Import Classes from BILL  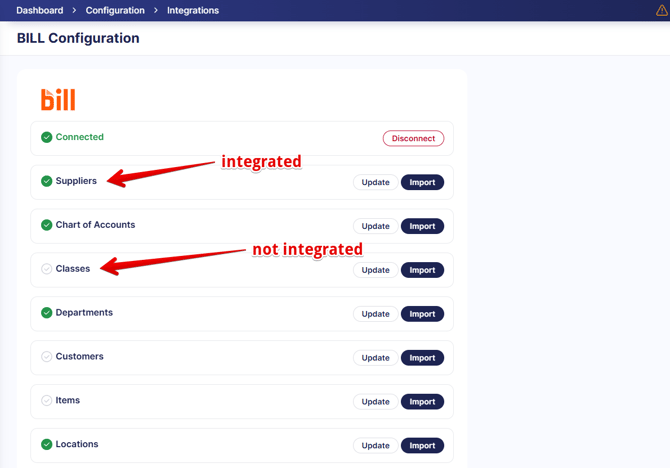422,270
